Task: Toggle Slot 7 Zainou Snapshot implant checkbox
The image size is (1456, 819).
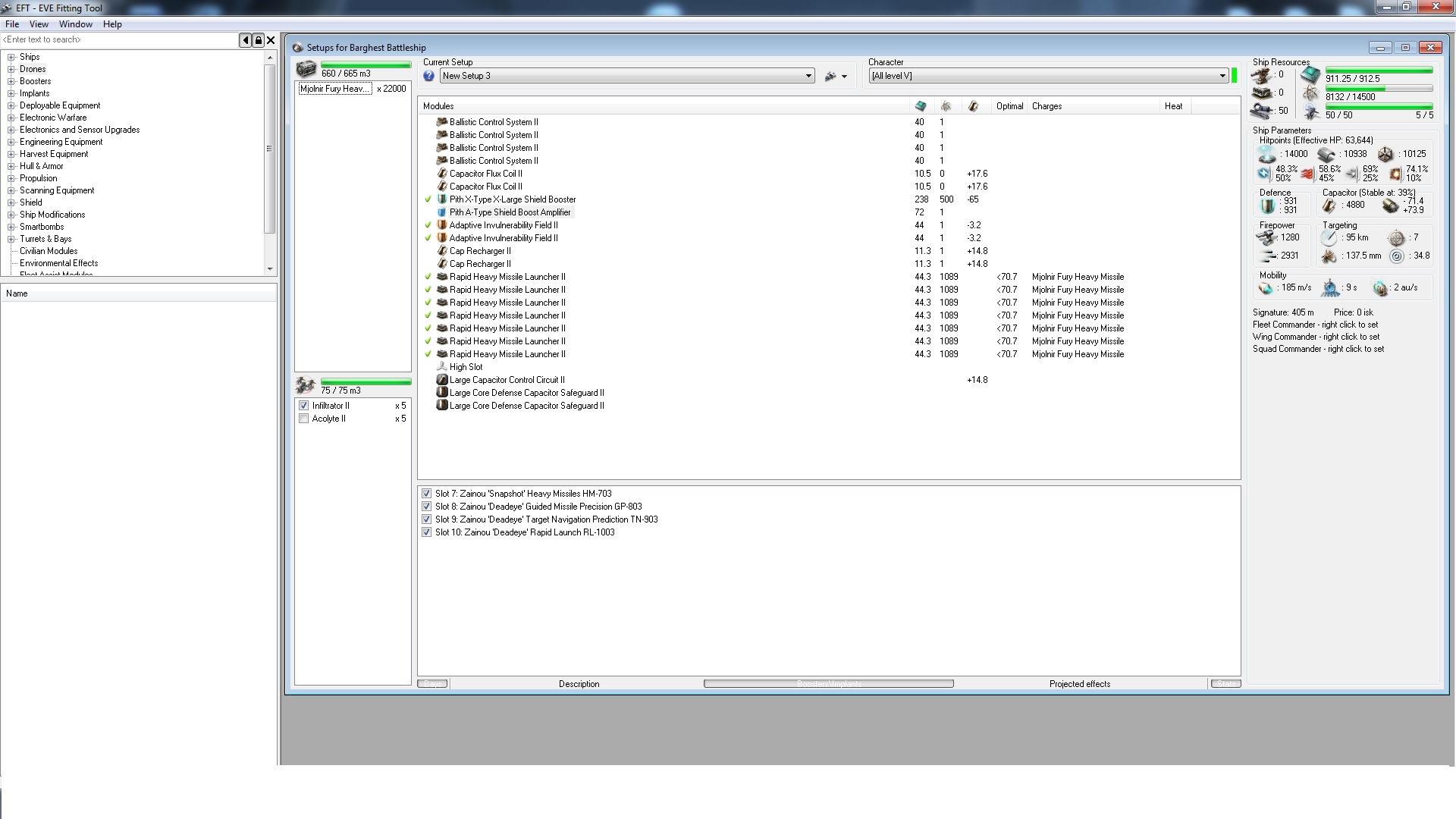Action: point(426,494)
